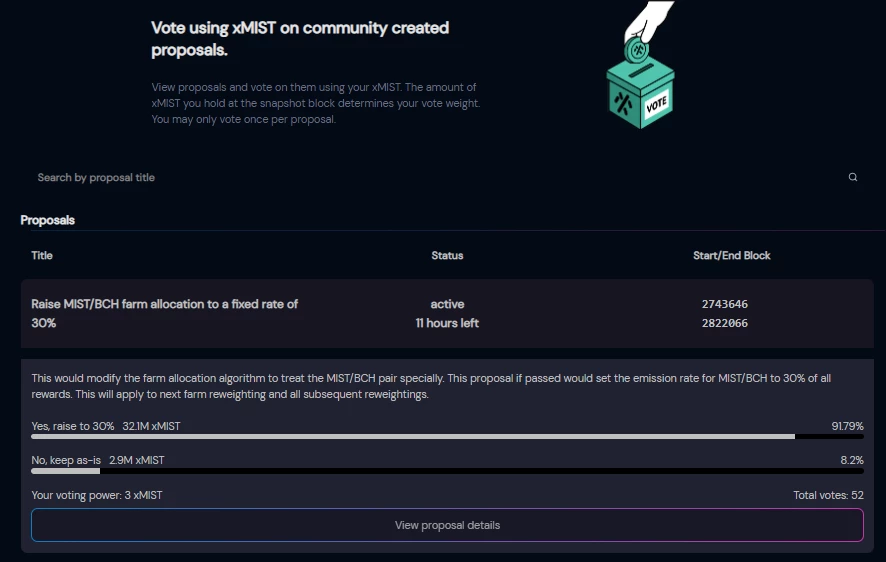Click start block number 2743646

(724, 304)
